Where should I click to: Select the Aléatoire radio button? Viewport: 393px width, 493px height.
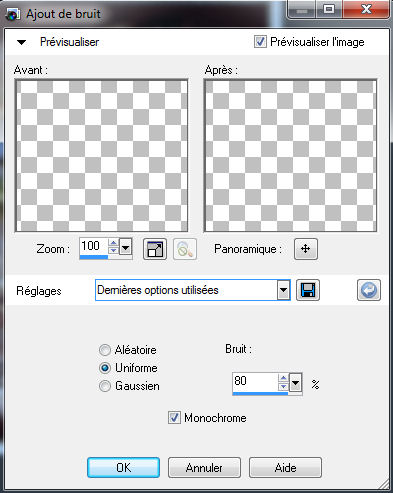pyautogui.click(x=105, y=350)
